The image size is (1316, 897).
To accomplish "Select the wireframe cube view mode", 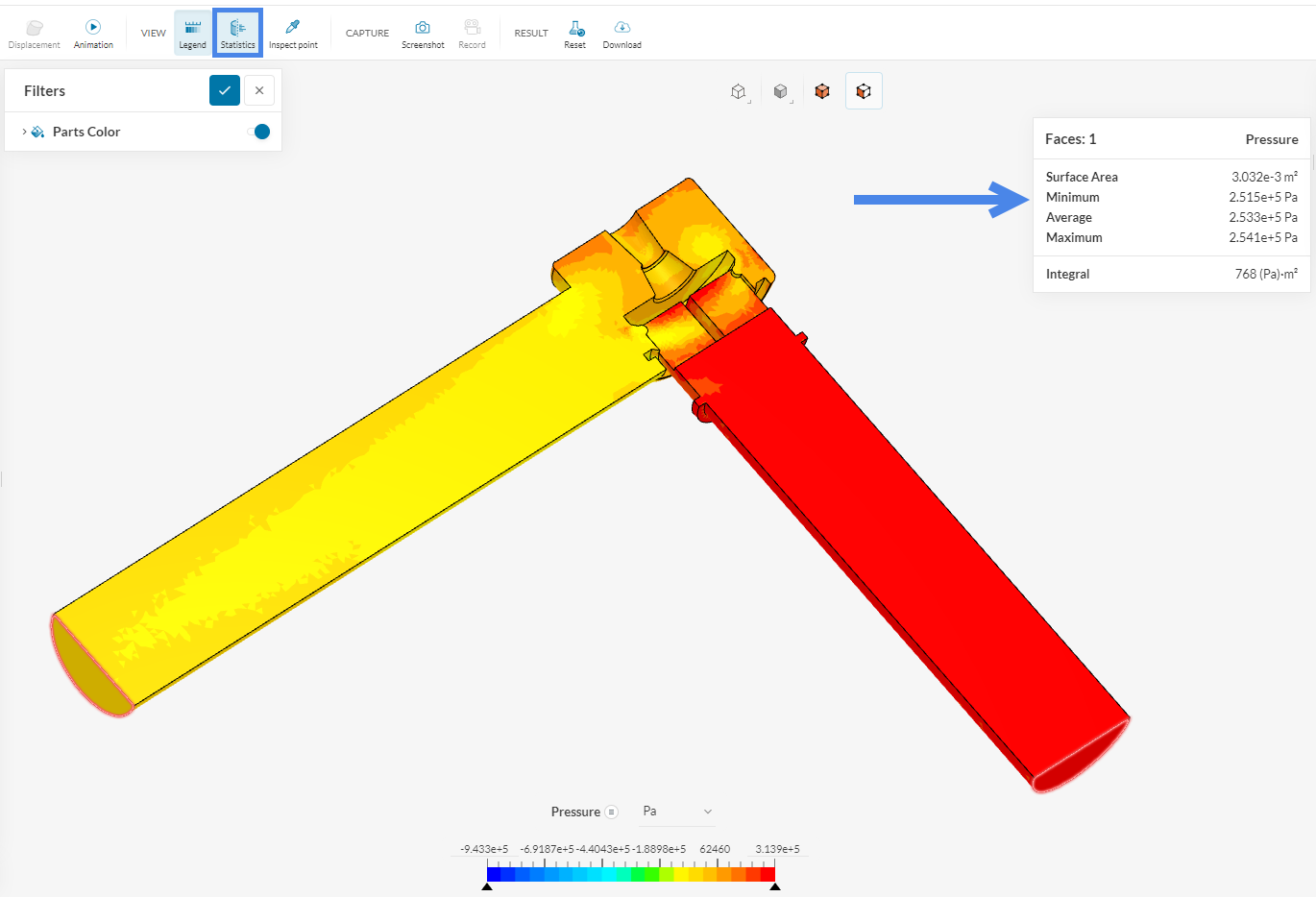I will [738, 90].
